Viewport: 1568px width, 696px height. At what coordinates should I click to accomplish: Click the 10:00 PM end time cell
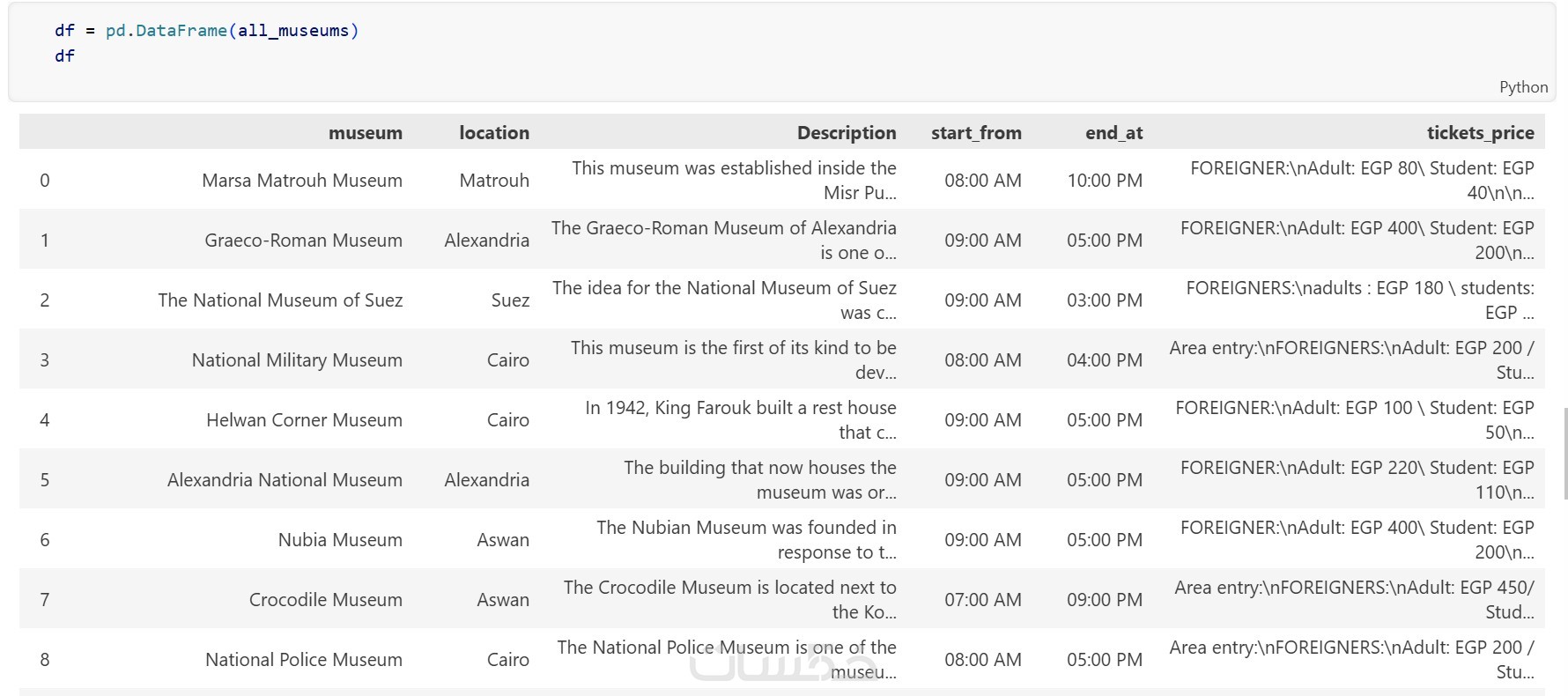pos(1105,181)
